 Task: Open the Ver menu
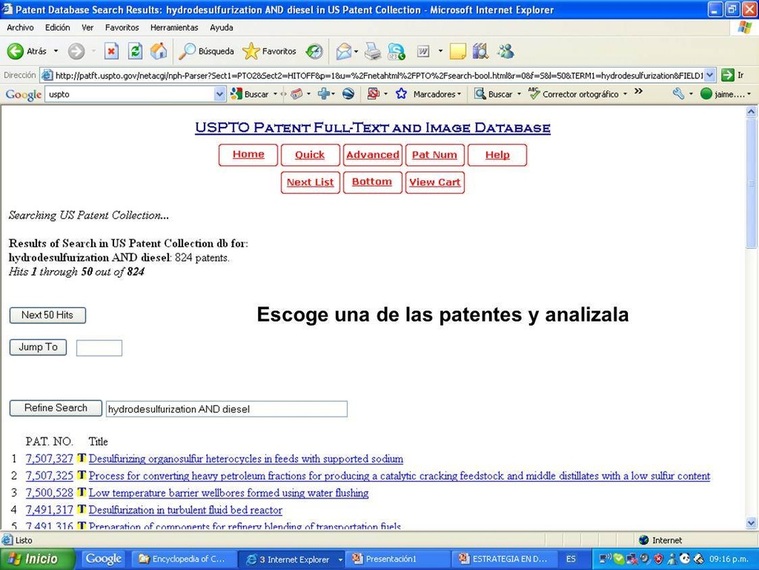coord(88,28)
